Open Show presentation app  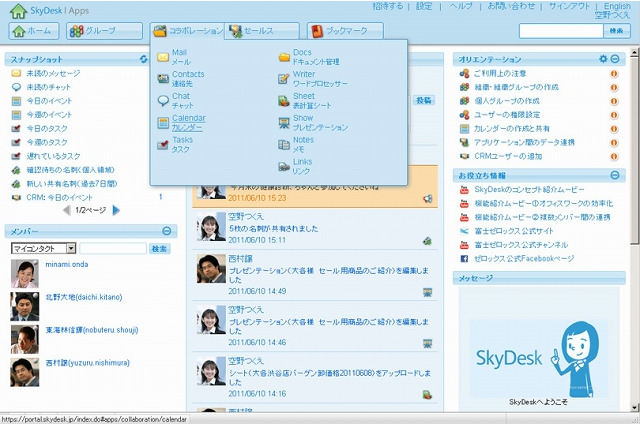point(313,123)
